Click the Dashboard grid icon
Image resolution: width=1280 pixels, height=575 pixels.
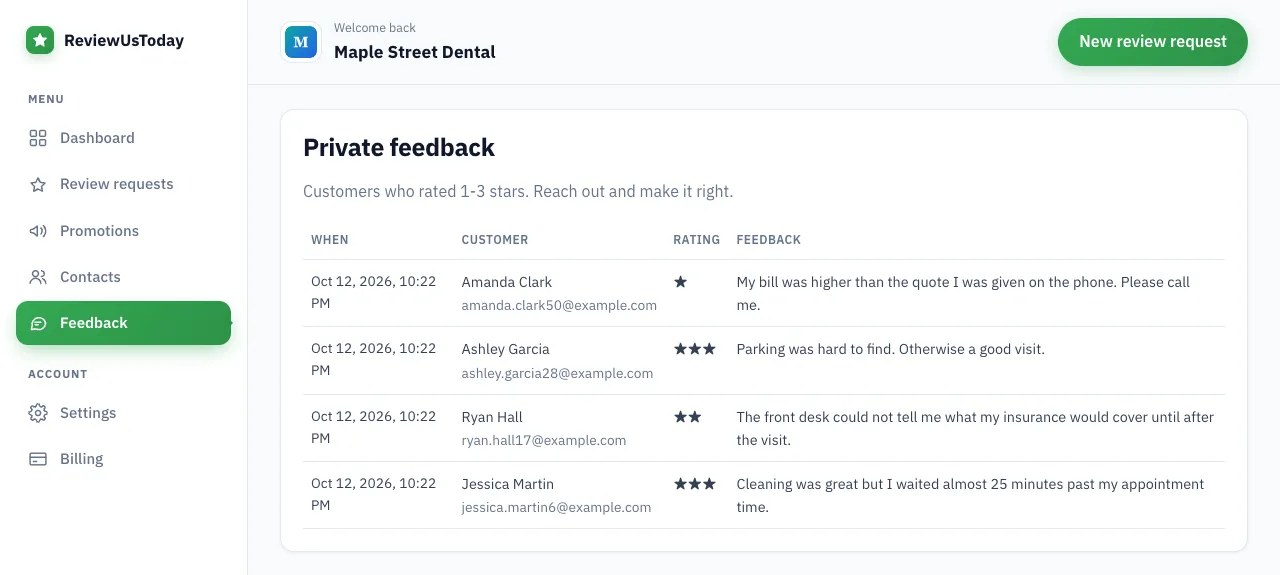(x=38, y=138)
